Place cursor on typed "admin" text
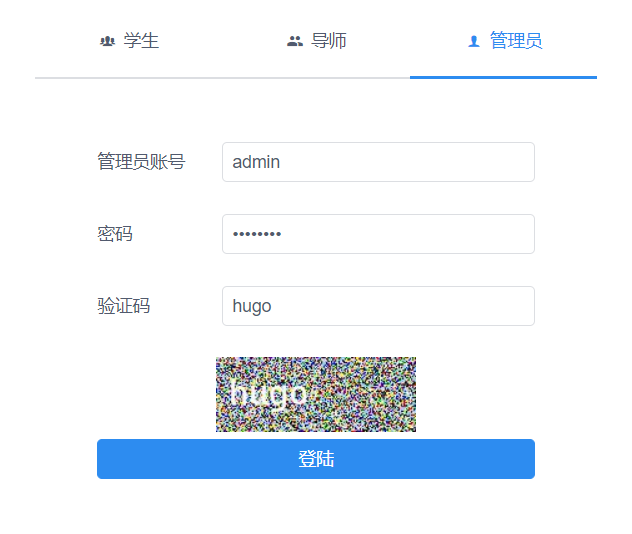This screenshot has height=534, width=632. point(256,162)
